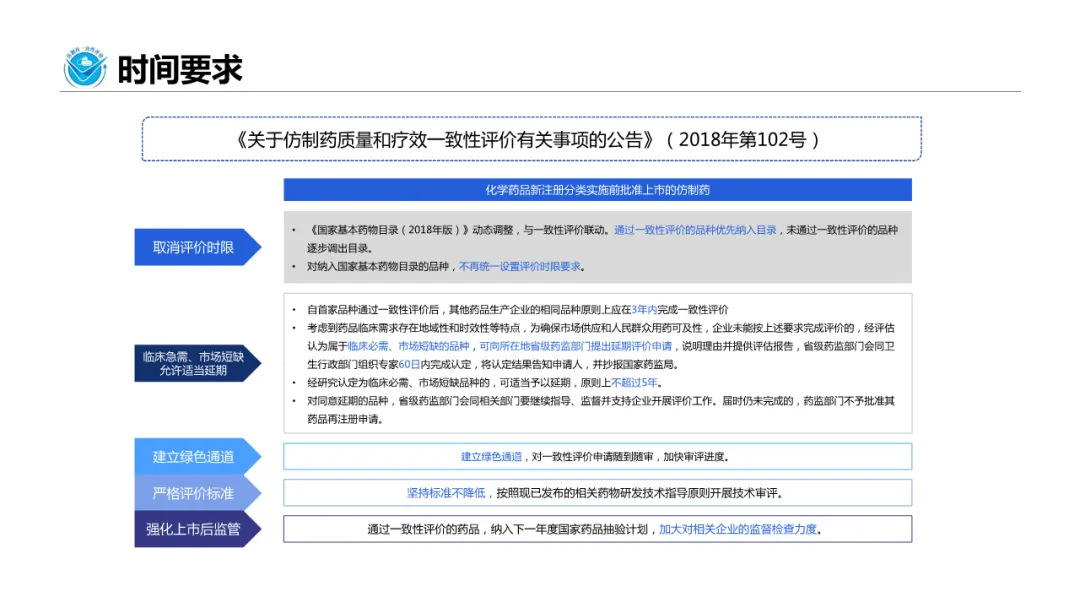
Task: Click blue text 通过一致性评价的品种优先纳入目录
Action: click(695, 230)
